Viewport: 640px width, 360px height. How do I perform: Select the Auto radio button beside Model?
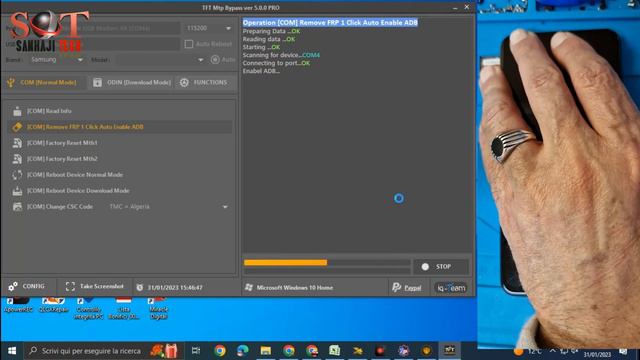tap(215, 60)
